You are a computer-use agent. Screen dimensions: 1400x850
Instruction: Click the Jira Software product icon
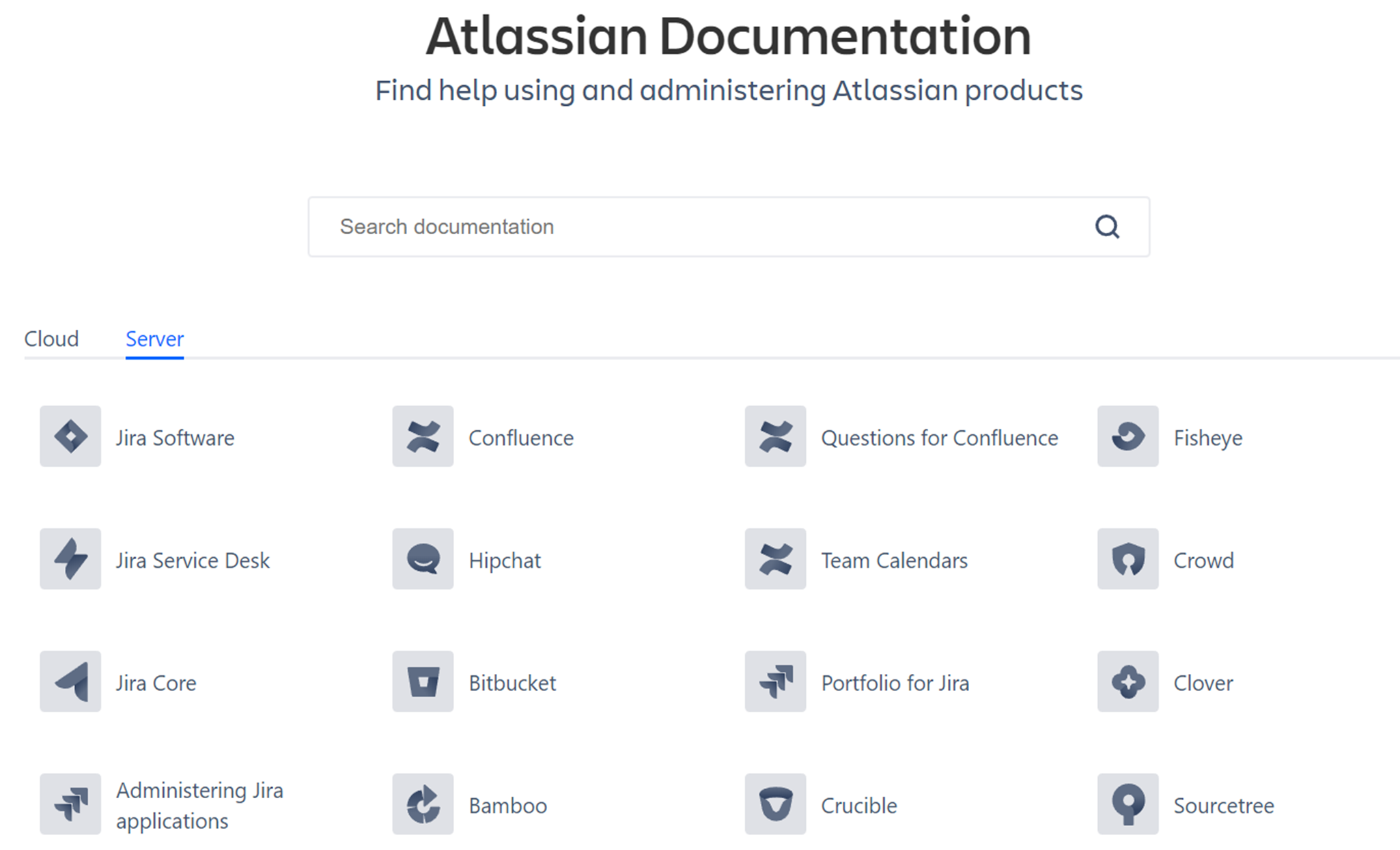click(70, 436)
